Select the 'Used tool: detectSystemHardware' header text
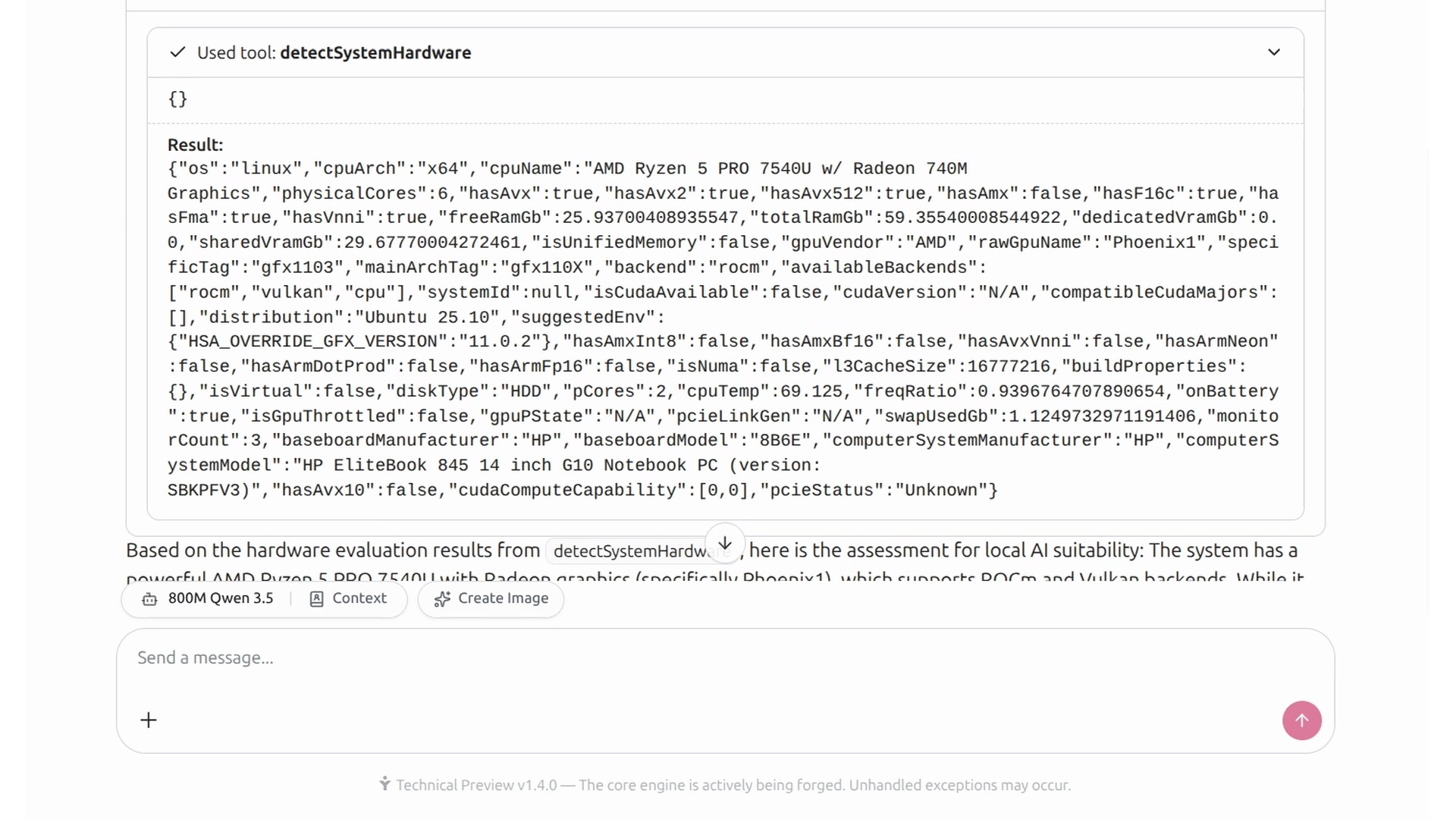 click(x=334, y=52)
